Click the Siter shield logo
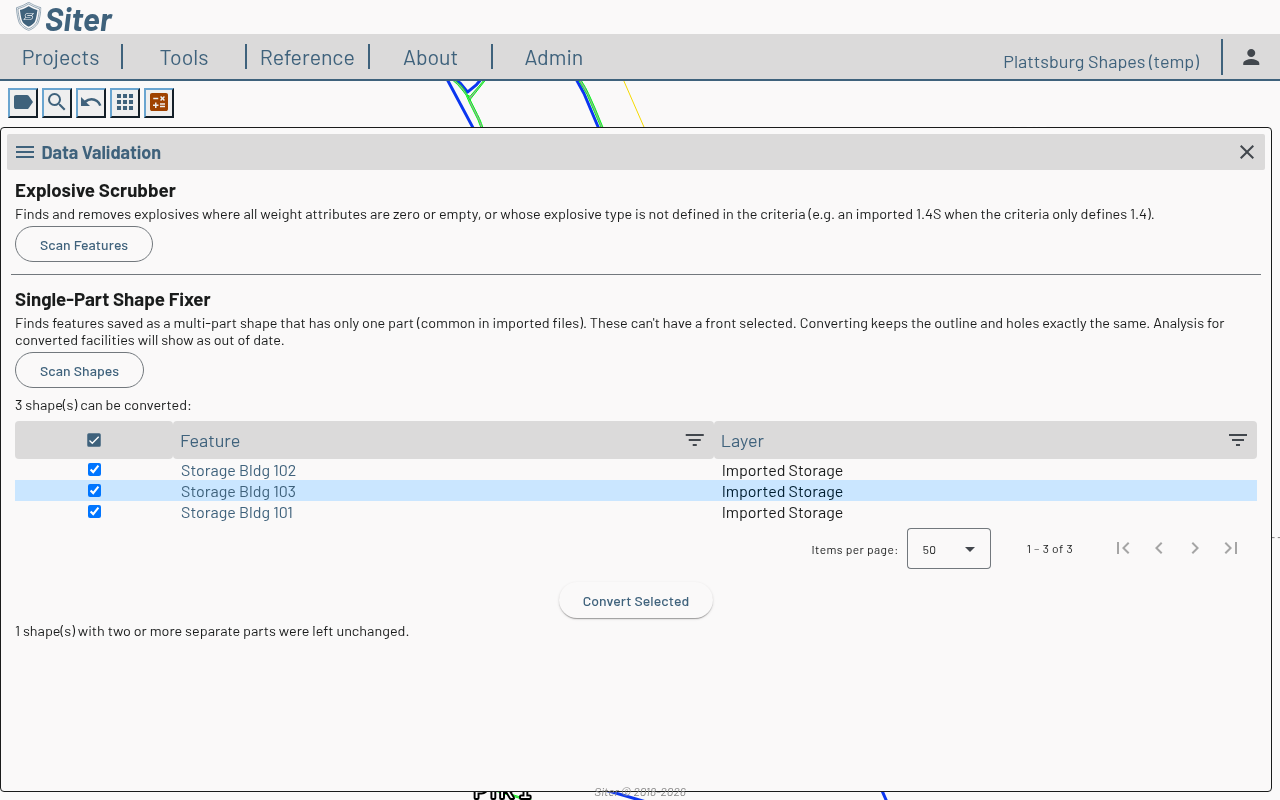Screen dimensions: 1280x800 tap(29, 17)
